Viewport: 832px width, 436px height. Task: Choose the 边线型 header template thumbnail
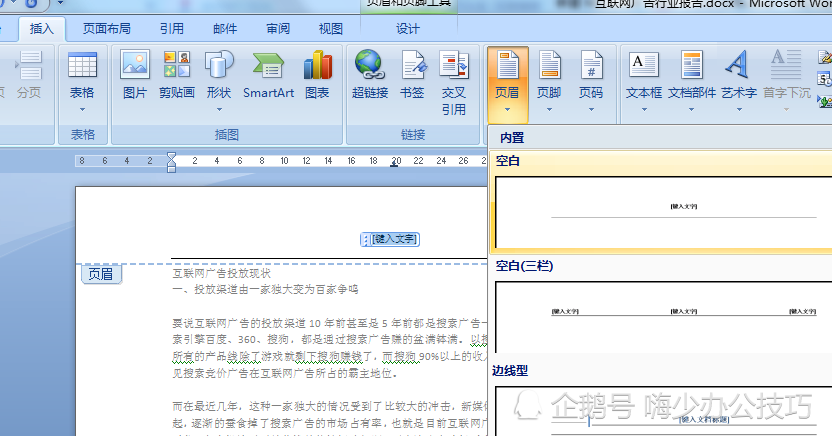click(x=663, y=411)
